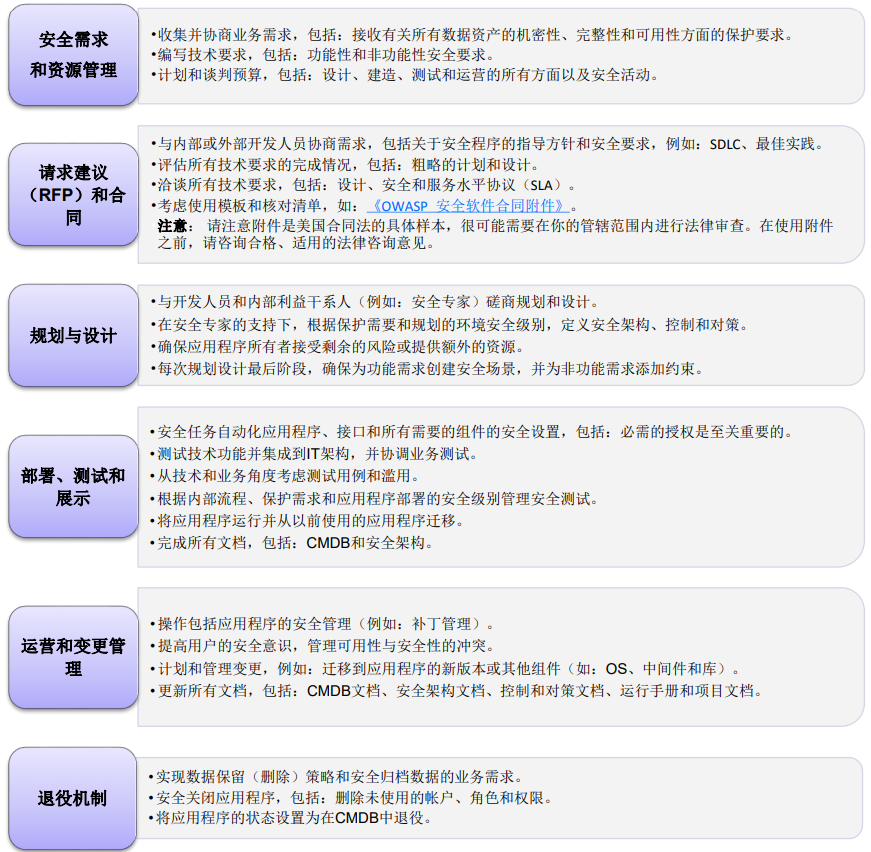871x852 pixels.
Task: Select the 安全需求和资源管理 phase box
Action: (73, 55)
